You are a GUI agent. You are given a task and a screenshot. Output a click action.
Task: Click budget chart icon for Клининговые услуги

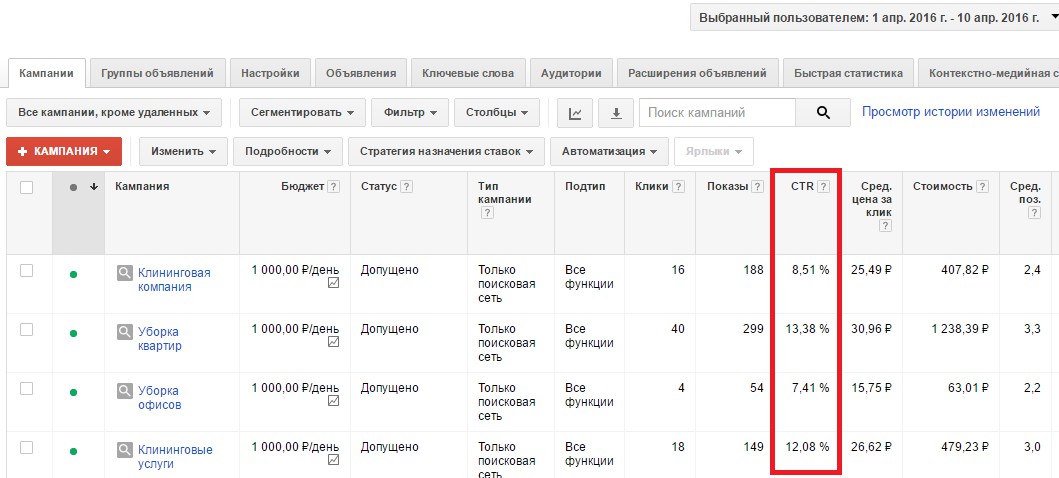333,460
